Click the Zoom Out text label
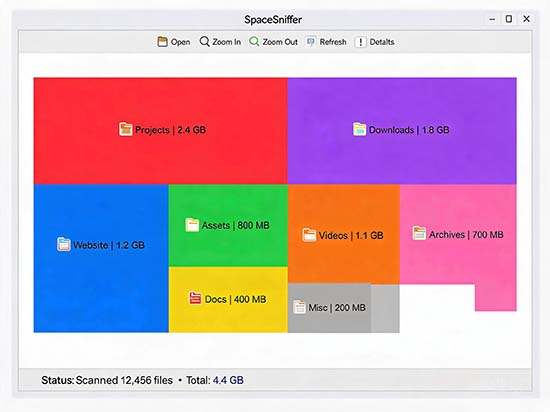 280,42
